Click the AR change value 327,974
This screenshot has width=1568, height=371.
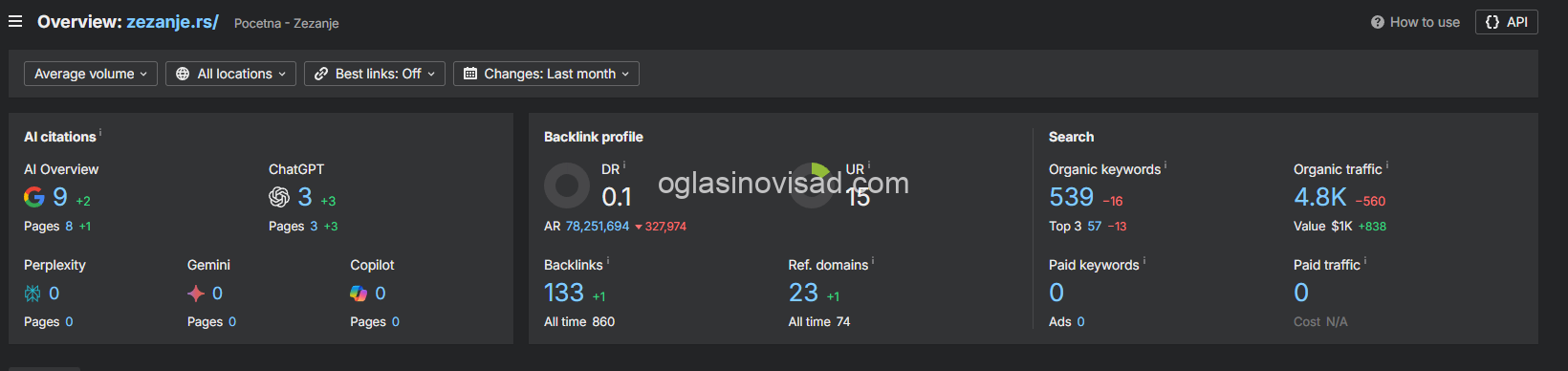click(x=661, y=227)
